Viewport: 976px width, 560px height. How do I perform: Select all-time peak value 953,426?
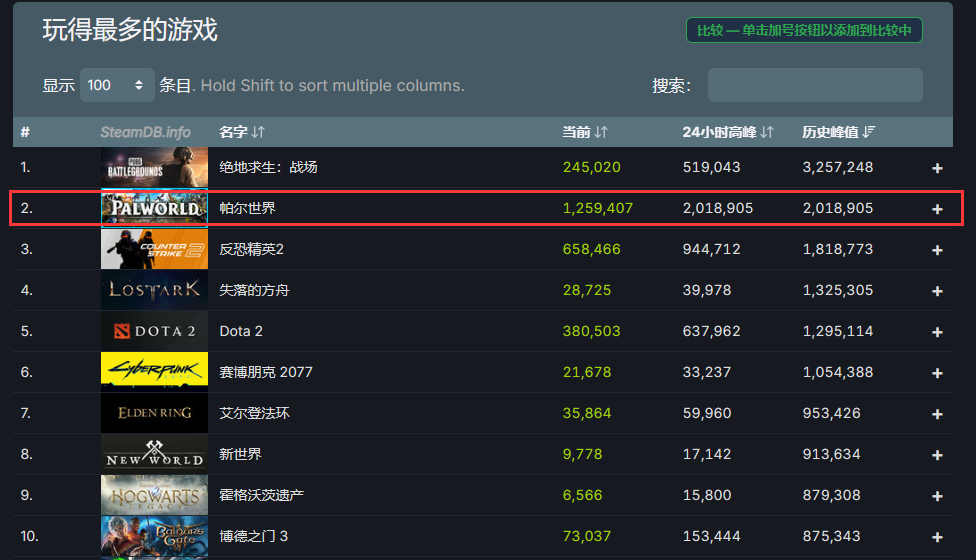832,413
